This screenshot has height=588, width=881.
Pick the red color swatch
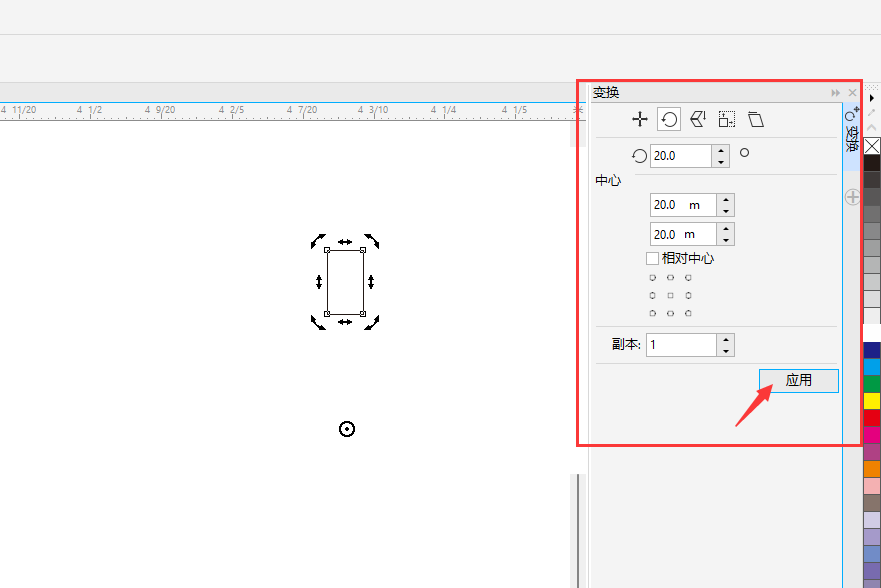coord(872,417)
